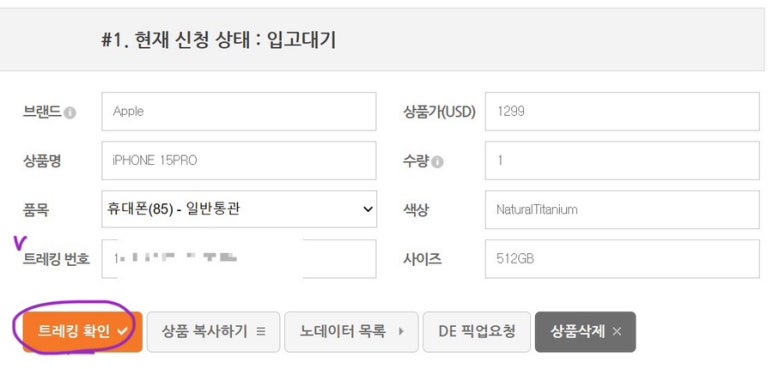Open the 품목 category dropdown
This screenshot has width=773, height=369.
pyautogui.click(x=239, y=209)
